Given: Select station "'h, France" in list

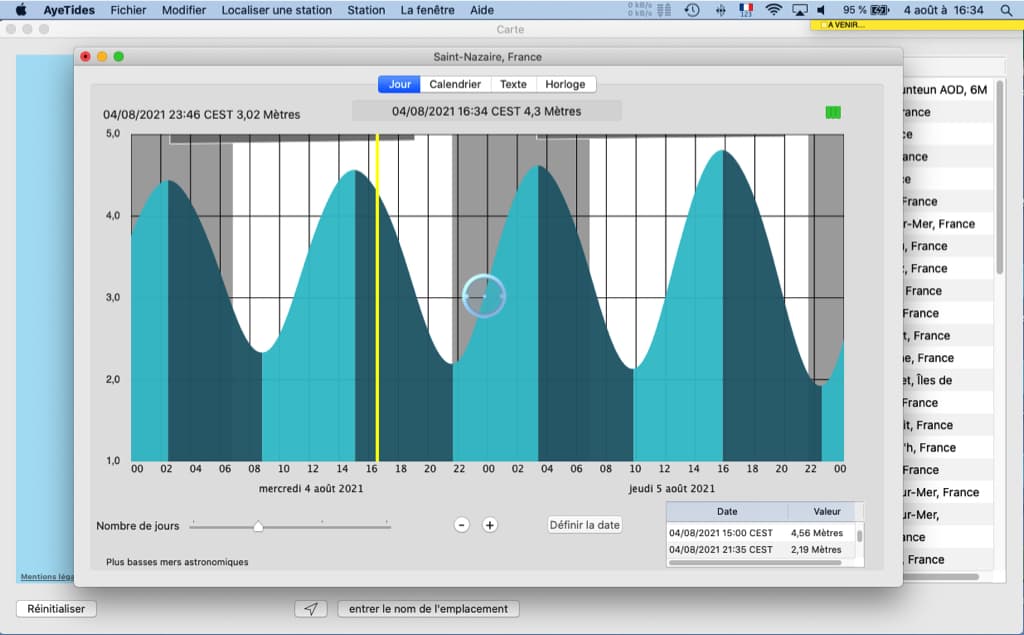Looking at the screenshot, I should click(948, 448).
